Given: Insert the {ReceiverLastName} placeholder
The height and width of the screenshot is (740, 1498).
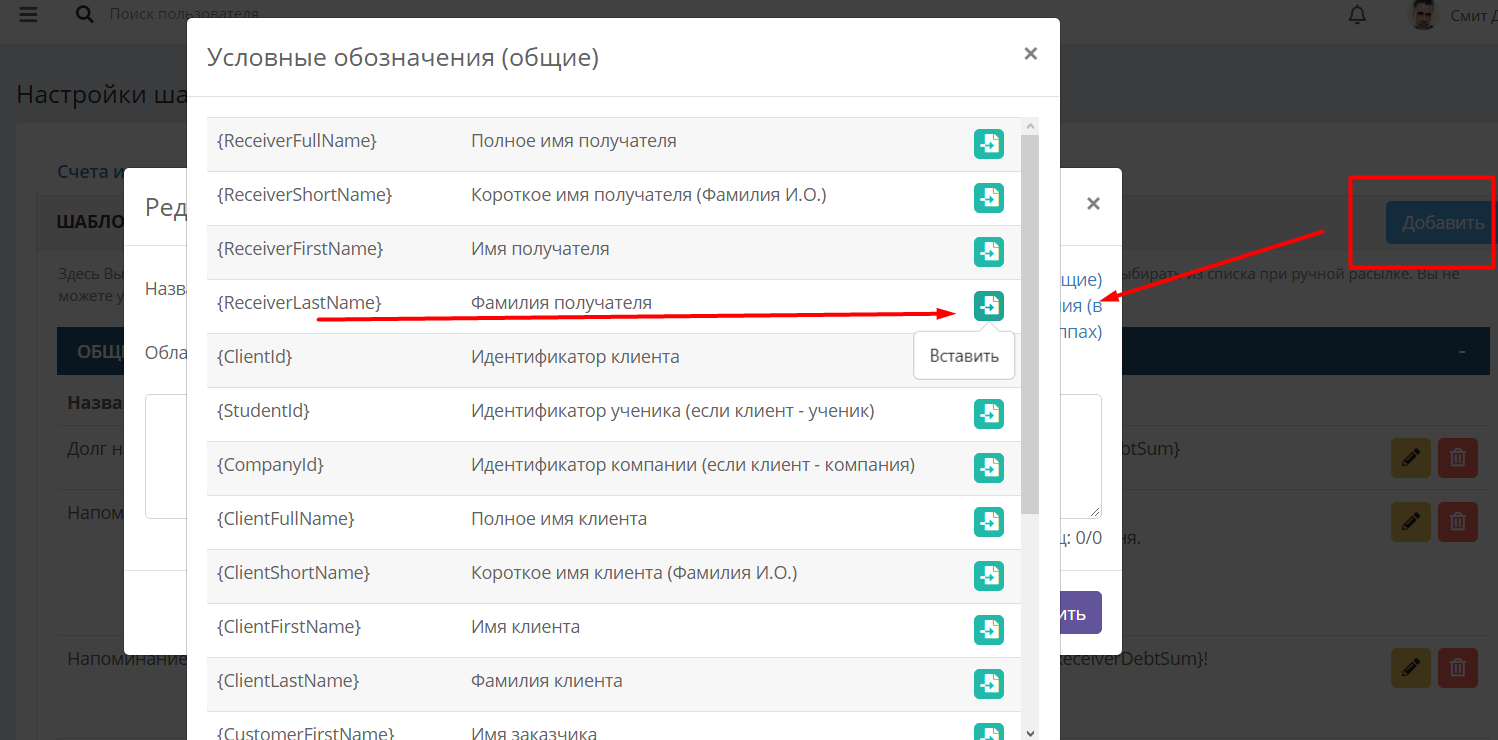Looking at the screenshot, I should [x=989, y=306].
